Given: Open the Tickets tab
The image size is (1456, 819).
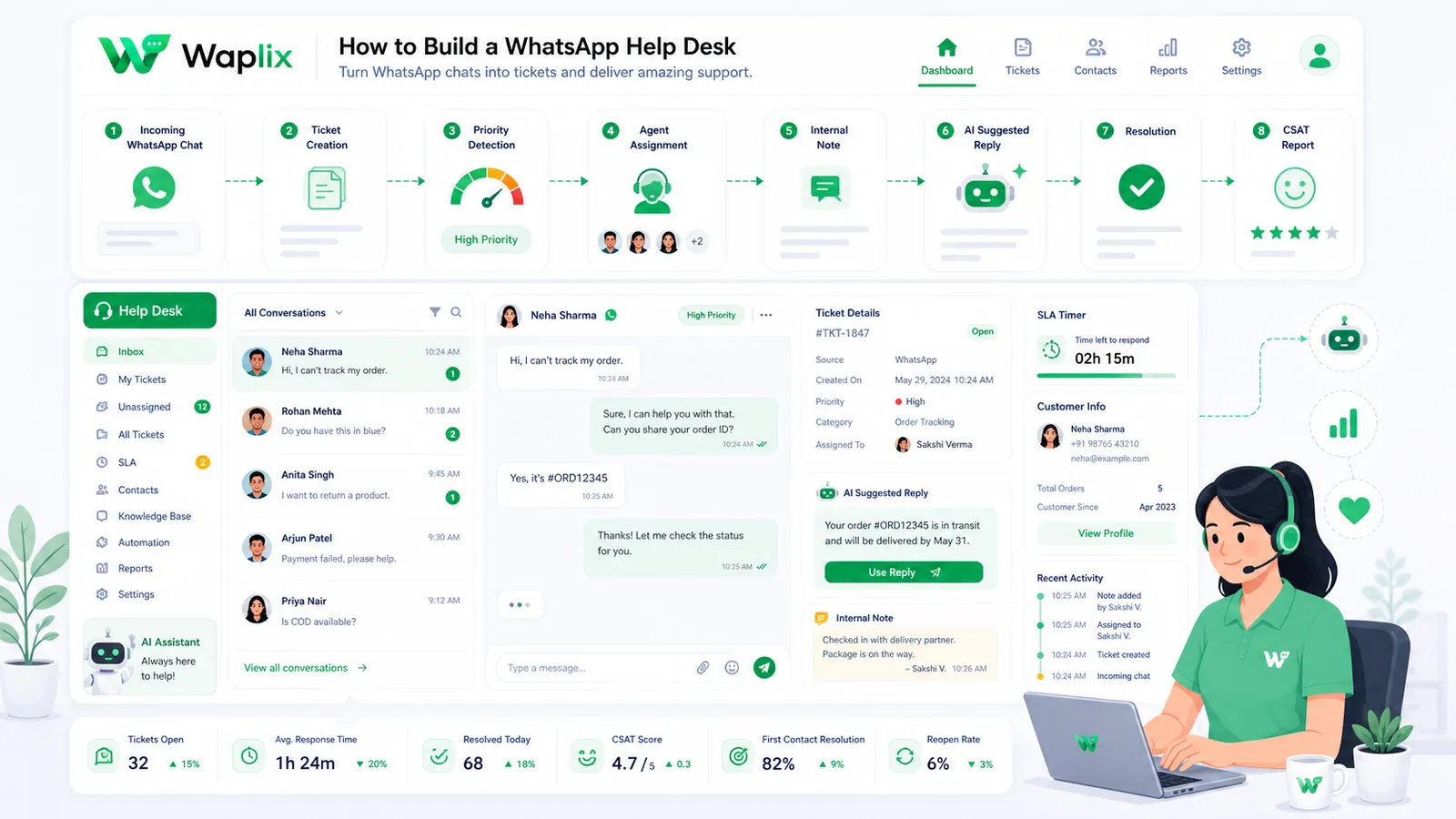Looking at the screenshot, I should [1022, 57].
